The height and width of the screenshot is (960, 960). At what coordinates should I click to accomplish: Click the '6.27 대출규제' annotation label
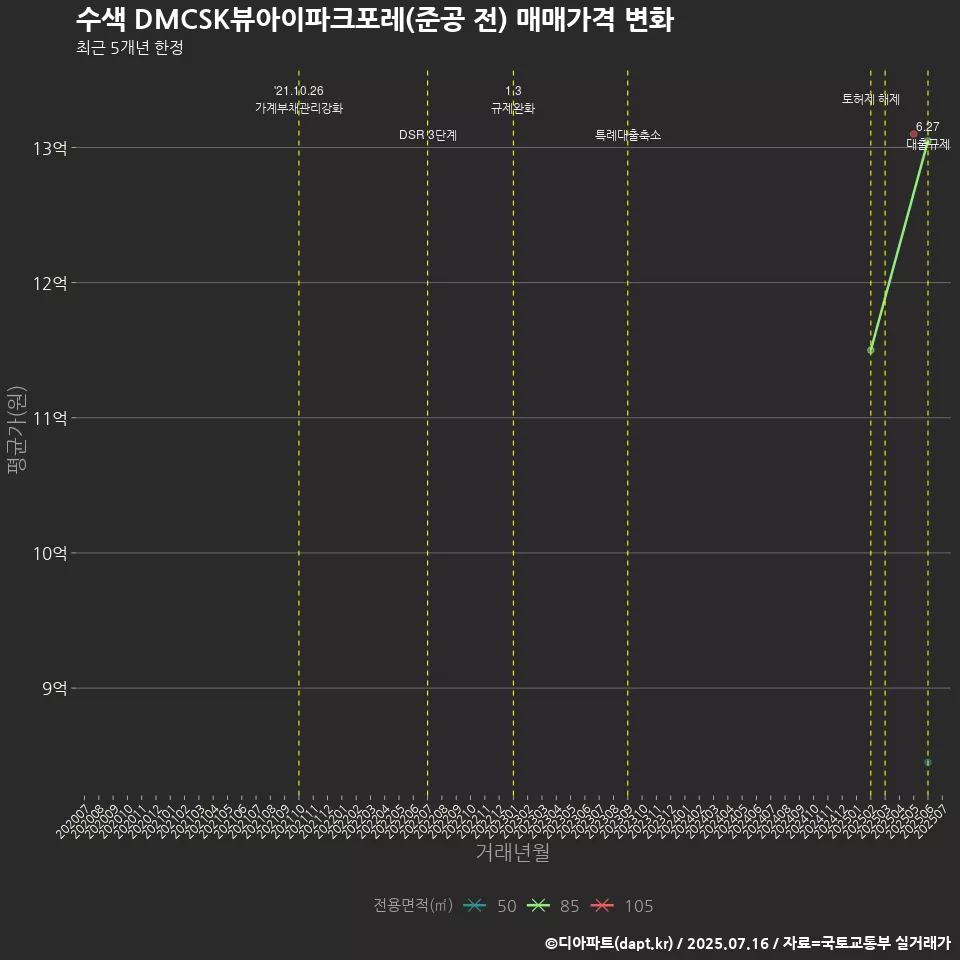click(x=928, y=135)
